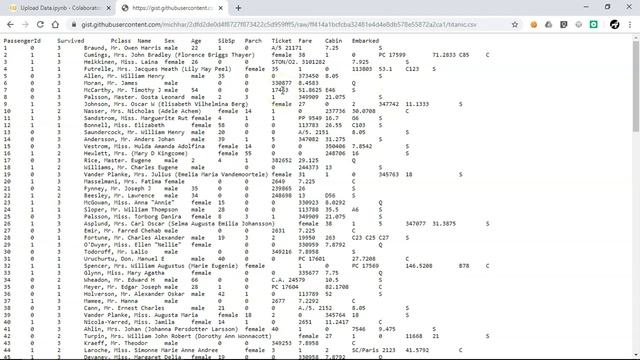
Task: Click name 'Allen, Mr. William Henry'
Action: 124,76
